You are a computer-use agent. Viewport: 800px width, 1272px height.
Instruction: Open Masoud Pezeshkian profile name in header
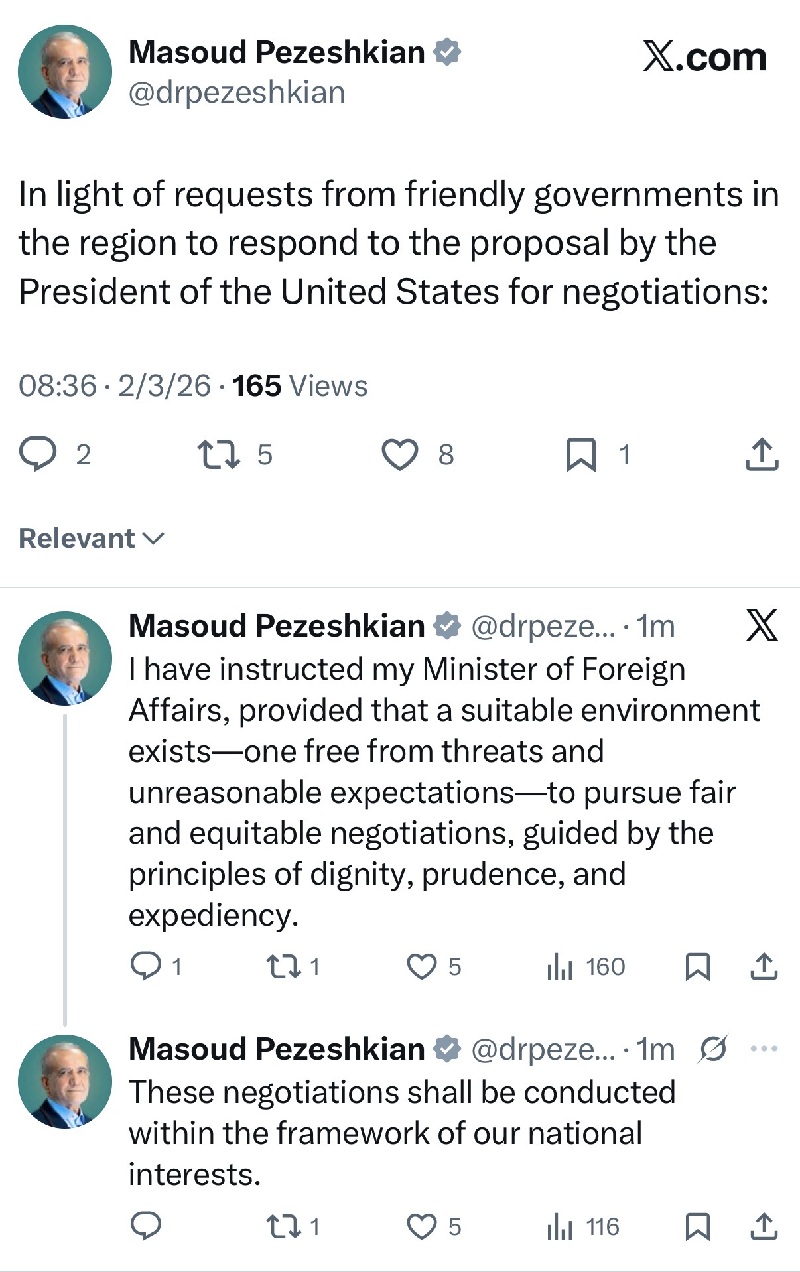277,52
